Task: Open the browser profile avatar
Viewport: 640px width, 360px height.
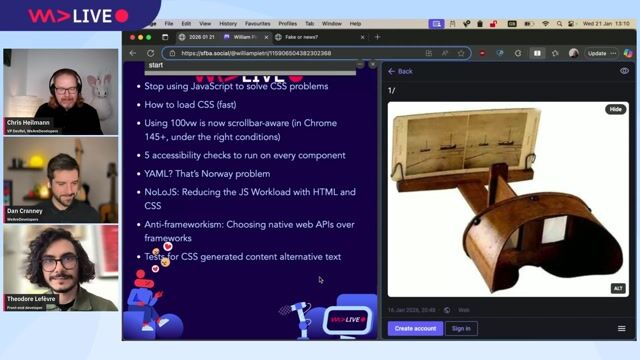Action: [573, 53]
